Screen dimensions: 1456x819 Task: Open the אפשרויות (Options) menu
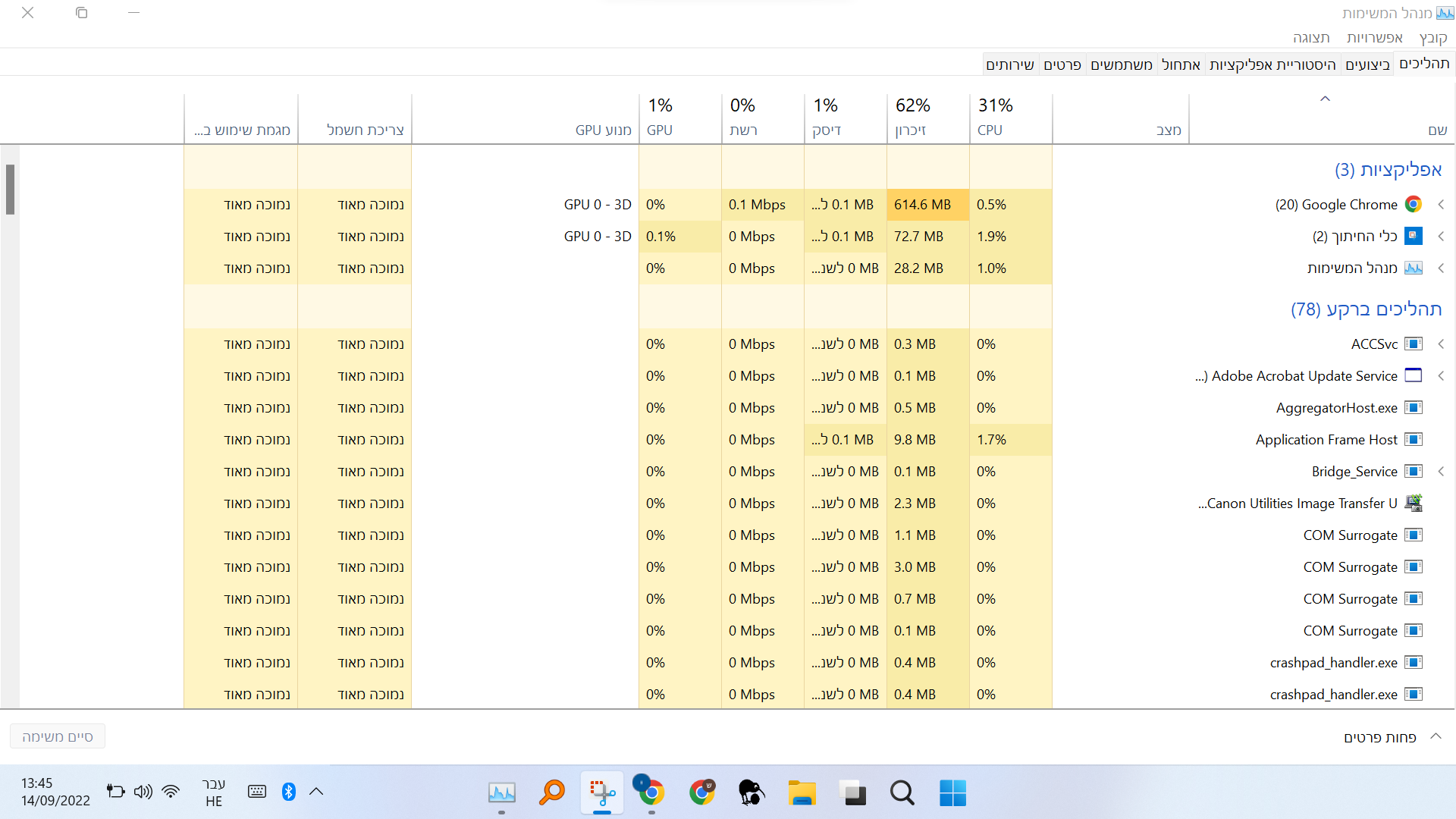[1374, 38]
